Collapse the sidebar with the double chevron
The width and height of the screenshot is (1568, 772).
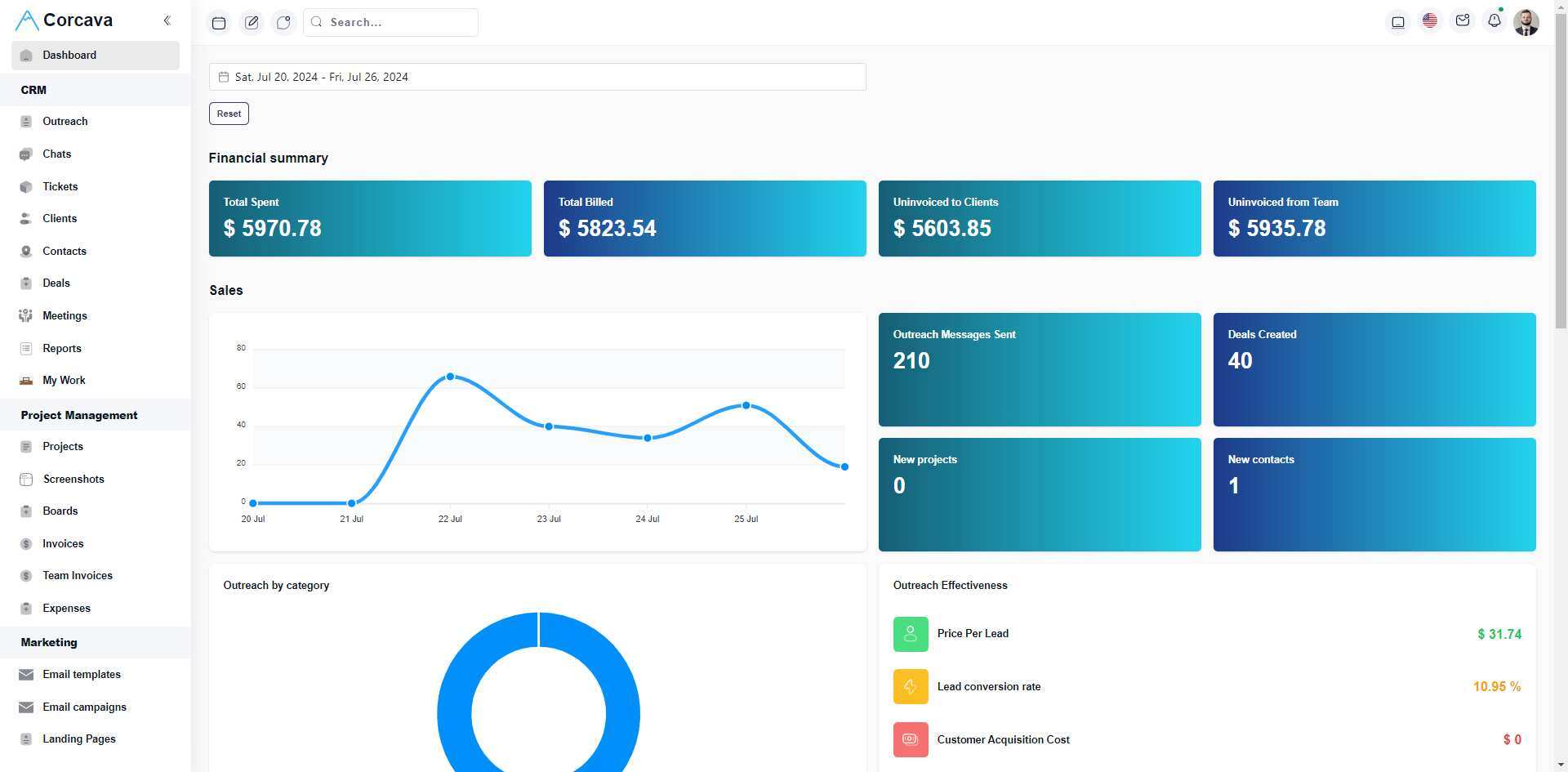[x=167, y=20]
